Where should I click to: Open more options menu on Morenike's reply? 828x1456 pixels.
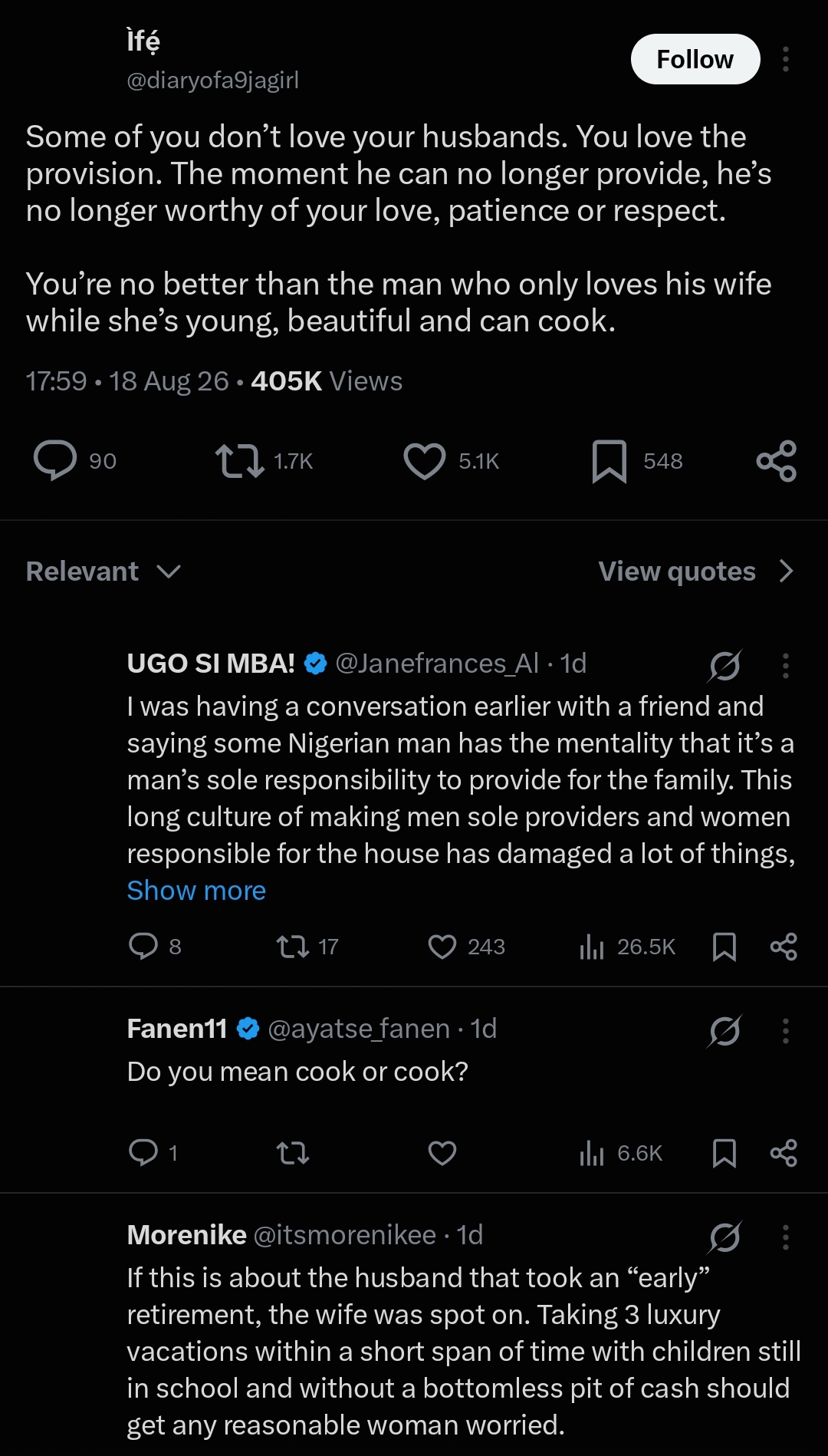pos(786,1237)
